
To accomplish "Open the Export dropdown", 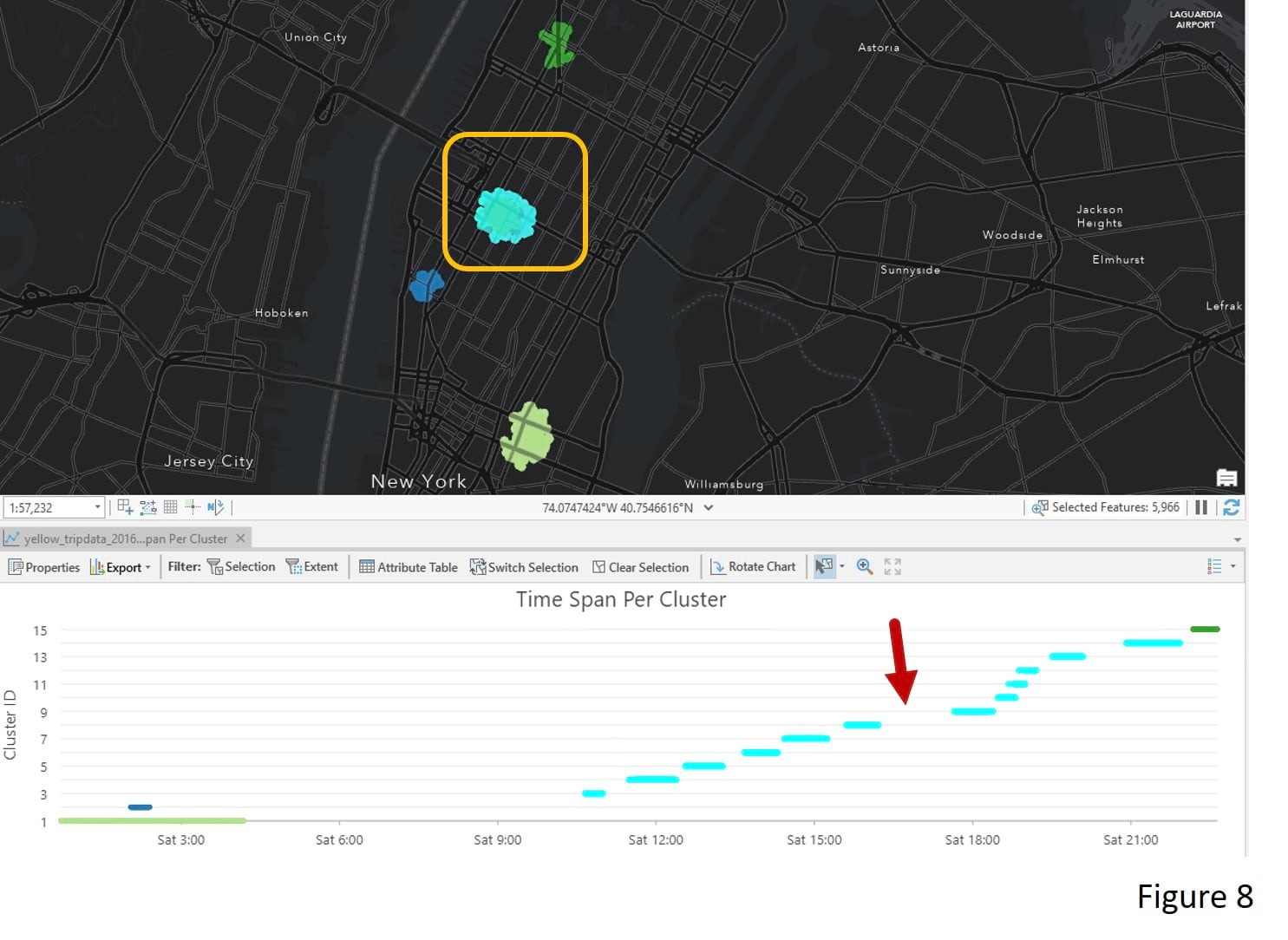I will tap(121, 567).
